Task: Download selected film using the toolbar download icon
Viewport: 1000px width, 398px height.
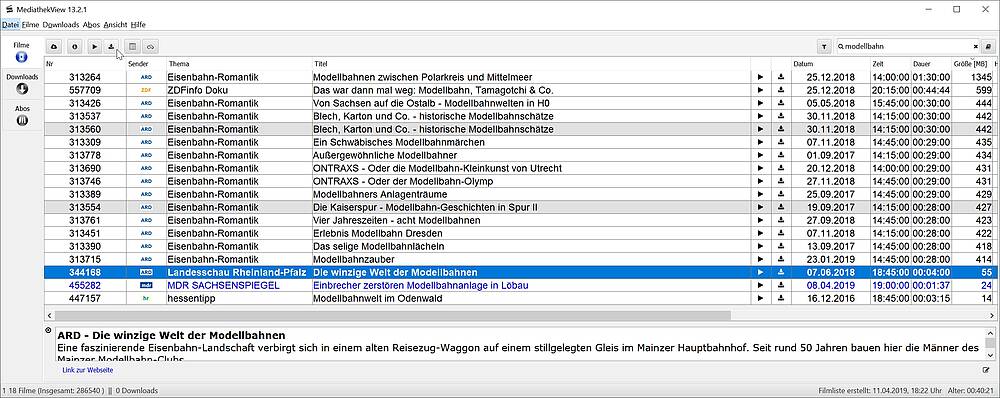Action: point(112,47)
